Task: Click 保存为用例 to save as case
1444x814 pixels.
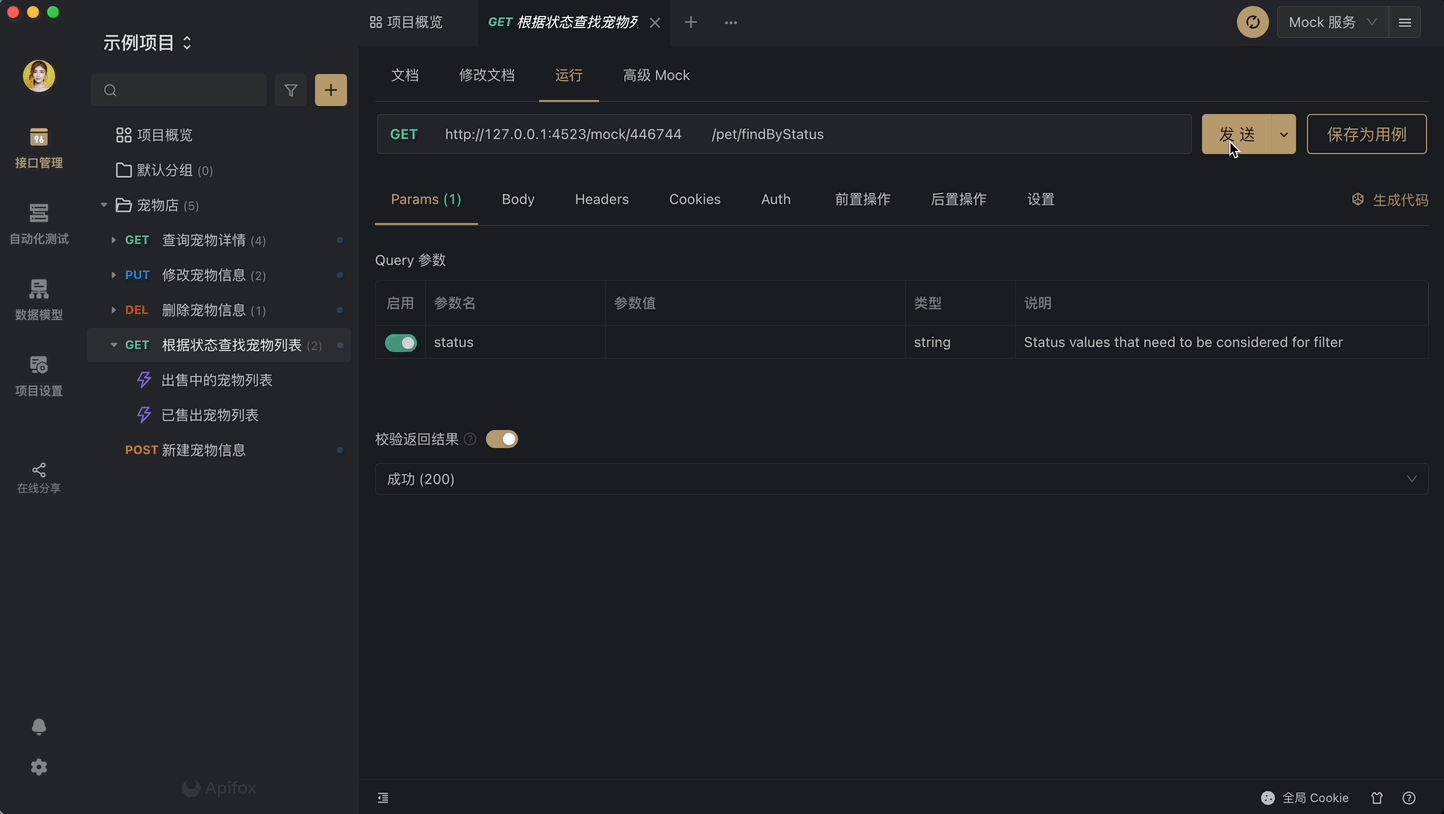Action: pyautogui.click(x=1366, y=133)
